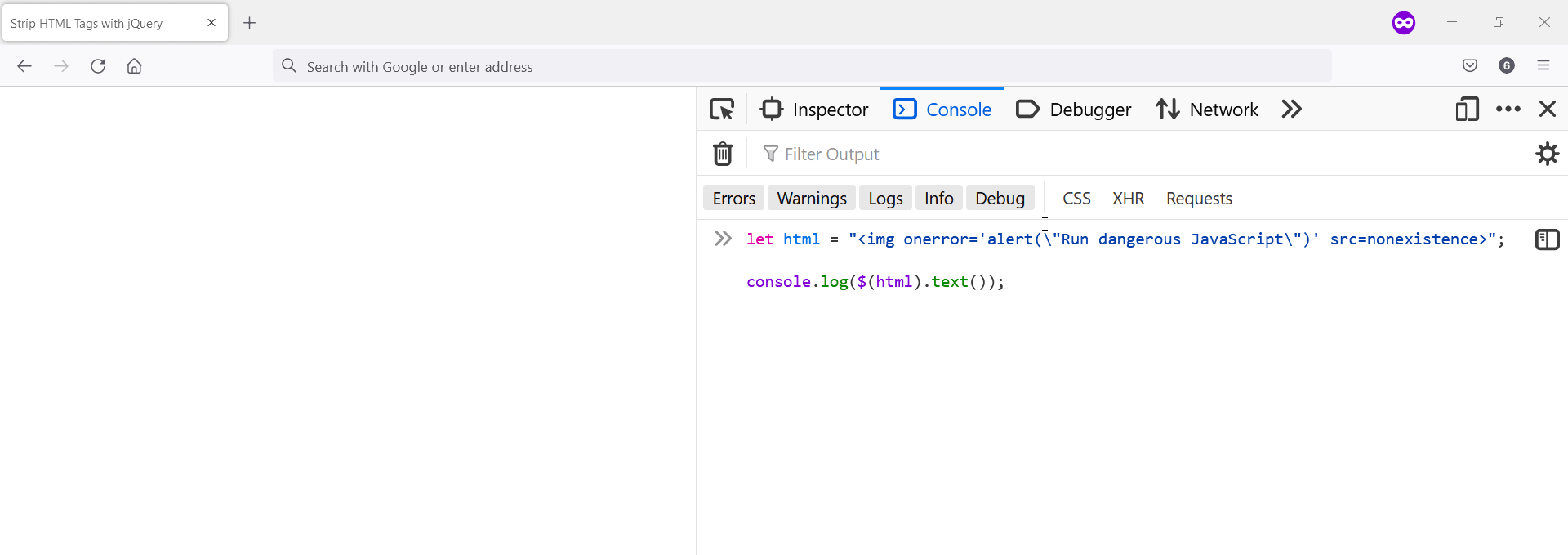This screenshot has width=1568, height=555.
Task: Open Firefox application hamburger menu
Action: point(1543,66)
